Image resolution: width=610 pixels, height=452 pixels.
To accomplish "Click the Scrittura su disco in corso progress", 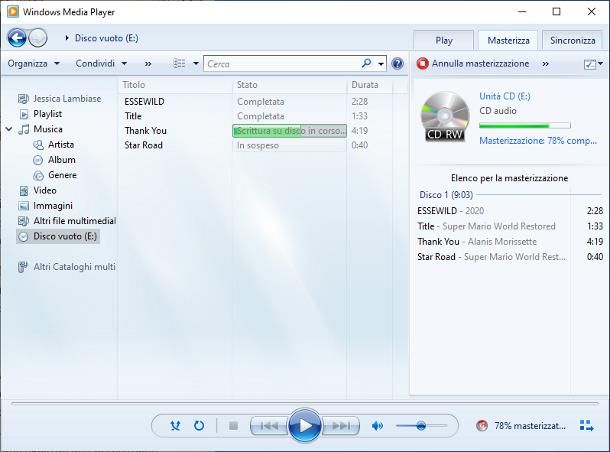I will 289,131.
